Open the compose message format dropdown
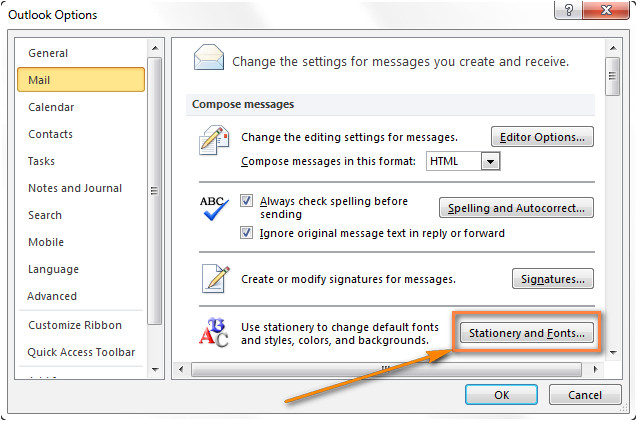 489,161
